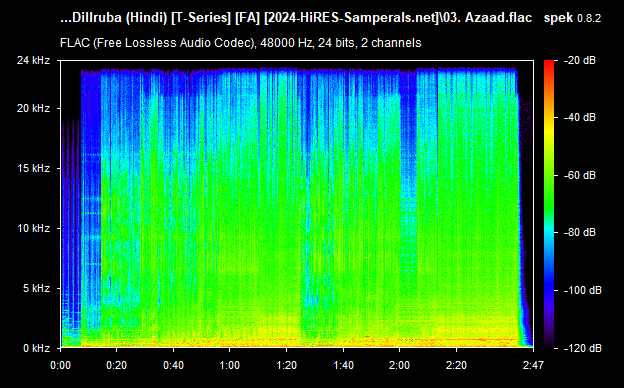Click the FLAC codec information line
Viewport: 624px width, 388px height.
pyautogui.click(x=240, y=43)
